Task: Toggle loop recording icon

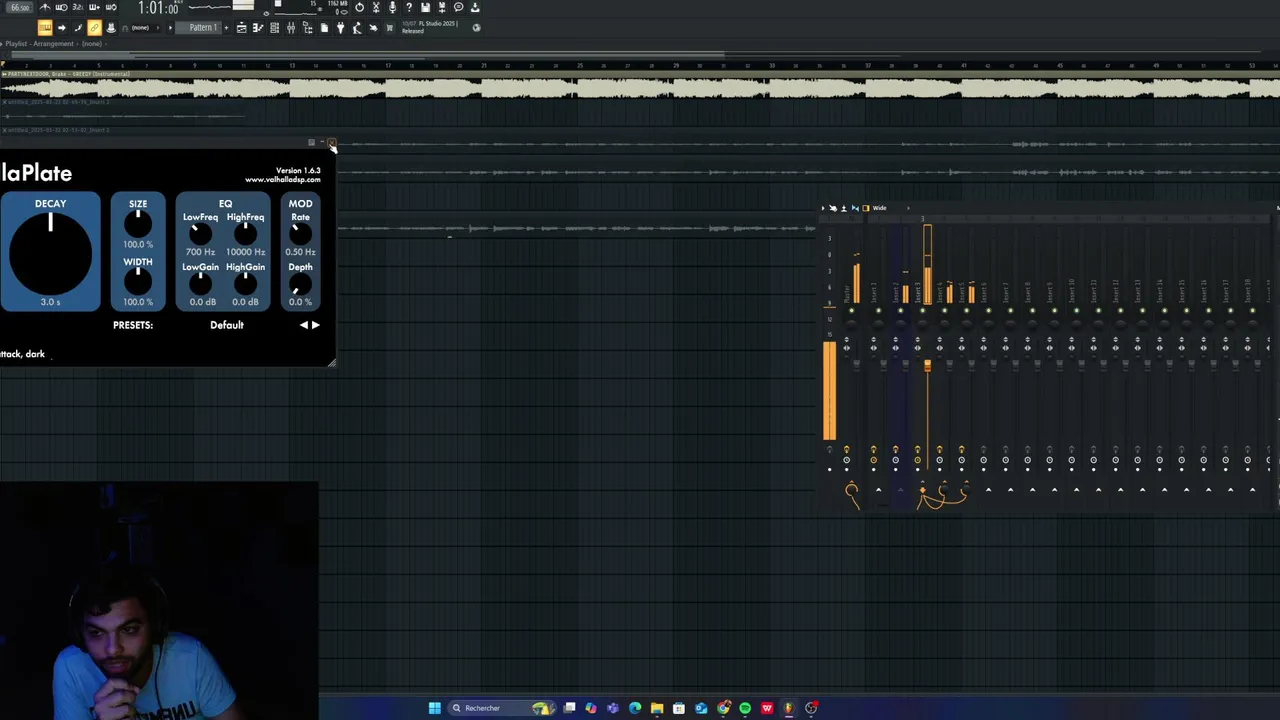Action: coord(111,7)
